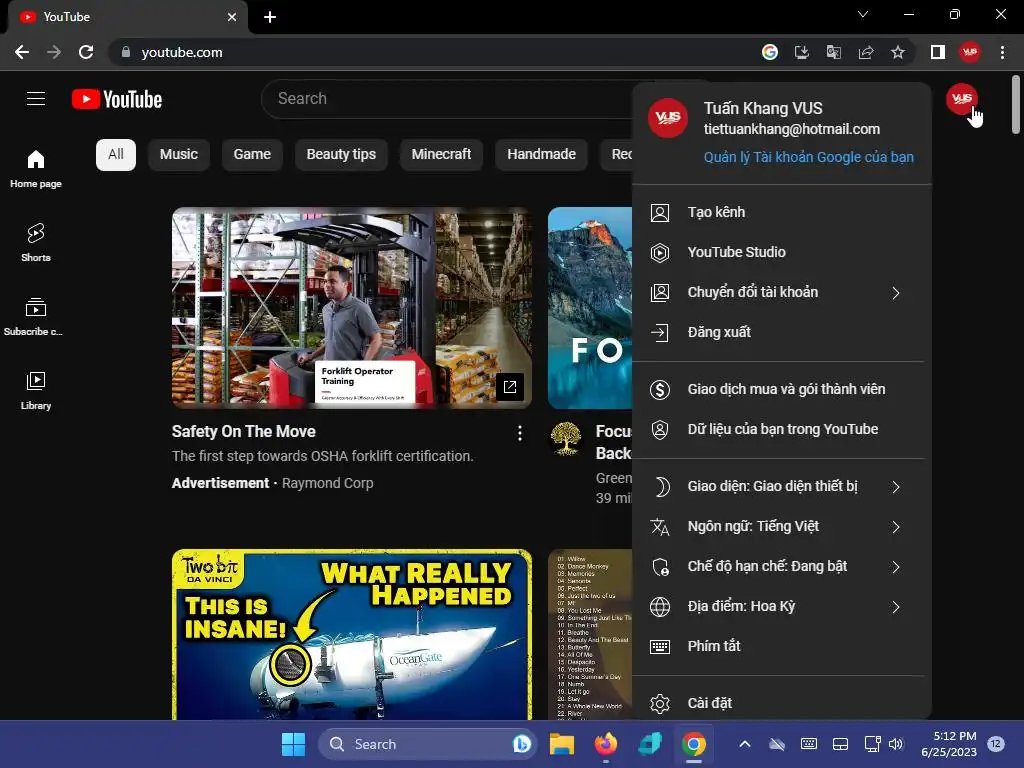The height and width of the screenshot is (768, 1024).
Task: Open the tab search dropdown arrow
Action: click(x=863, y=14)
